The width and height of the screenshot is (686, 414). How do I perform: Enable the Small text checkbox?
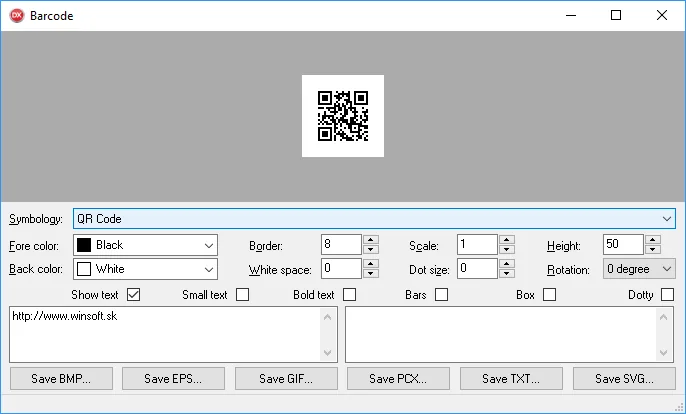click(x=242, y=295)
